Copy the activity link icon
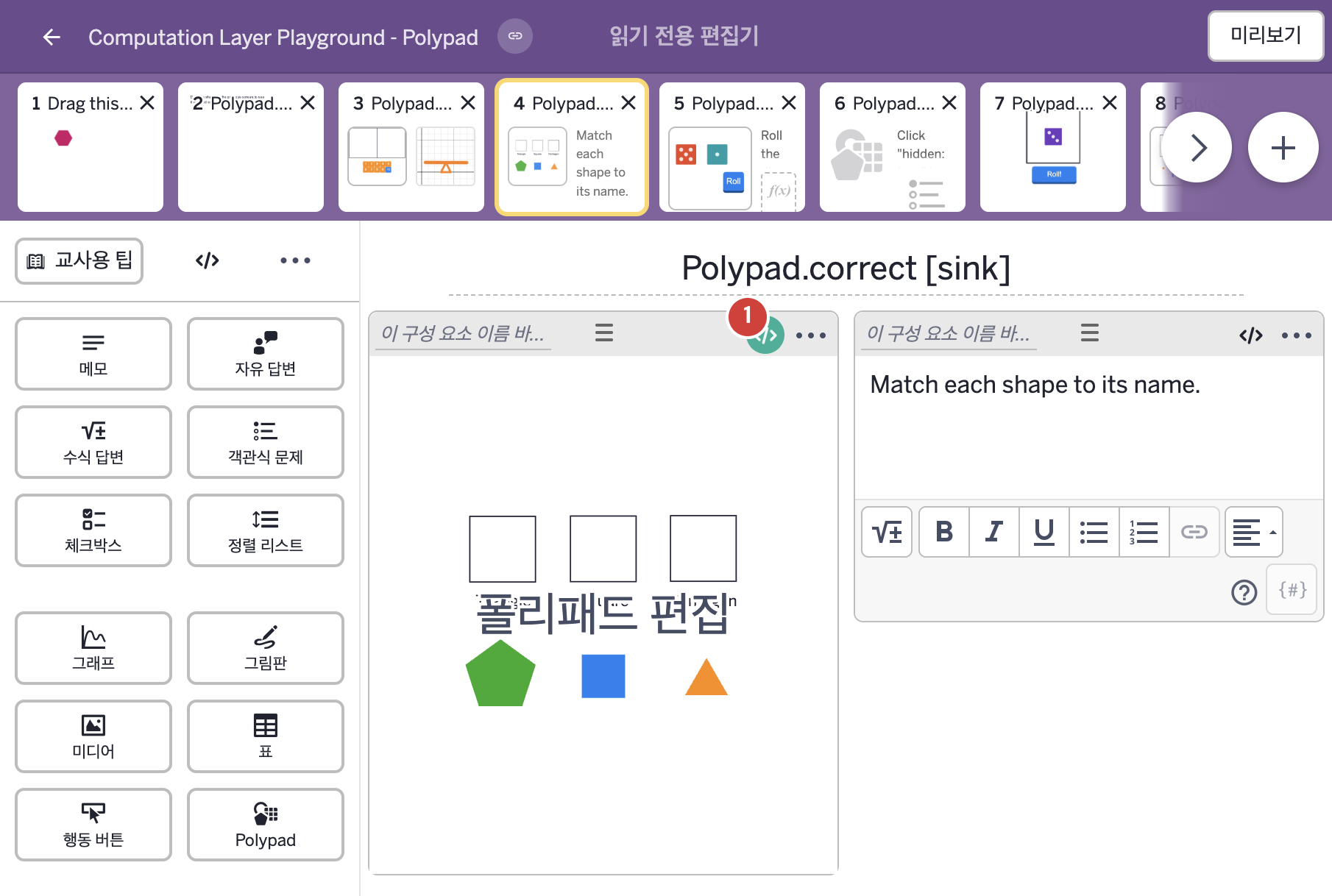1332x896 pixels. pyautogui.click(x=515, y=36)
